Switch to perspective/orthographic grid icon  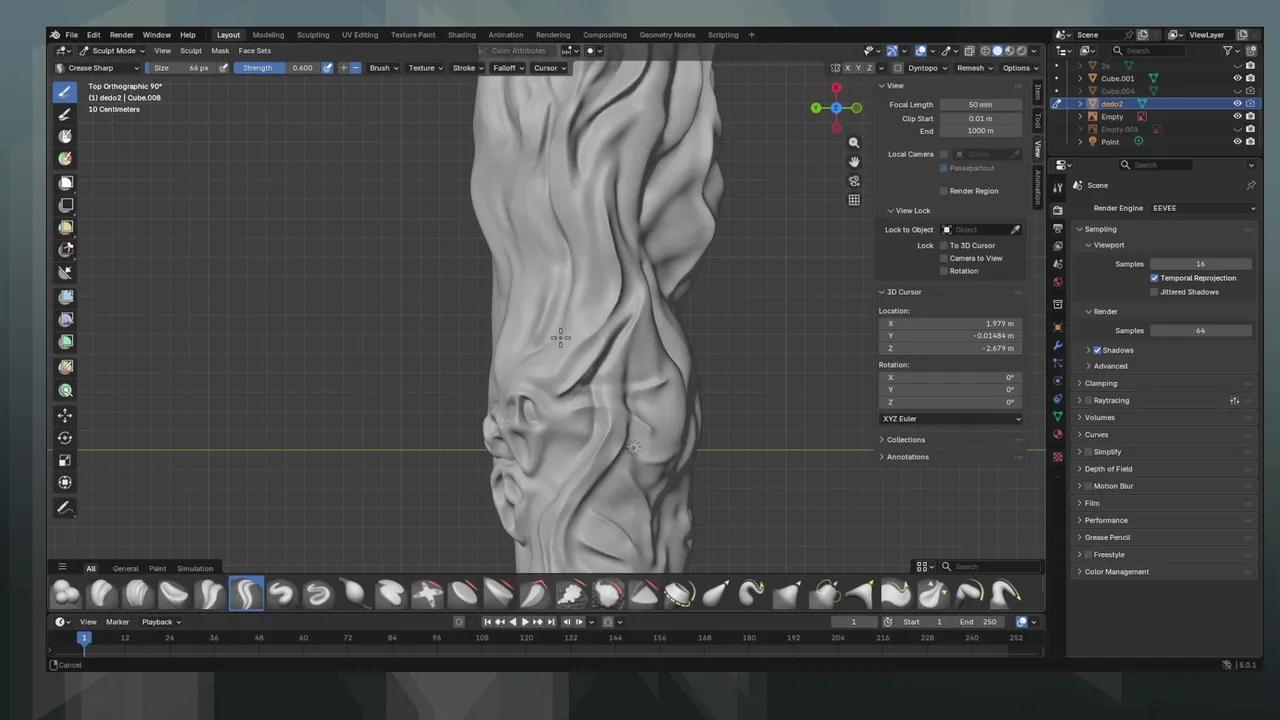coord(854,200)
